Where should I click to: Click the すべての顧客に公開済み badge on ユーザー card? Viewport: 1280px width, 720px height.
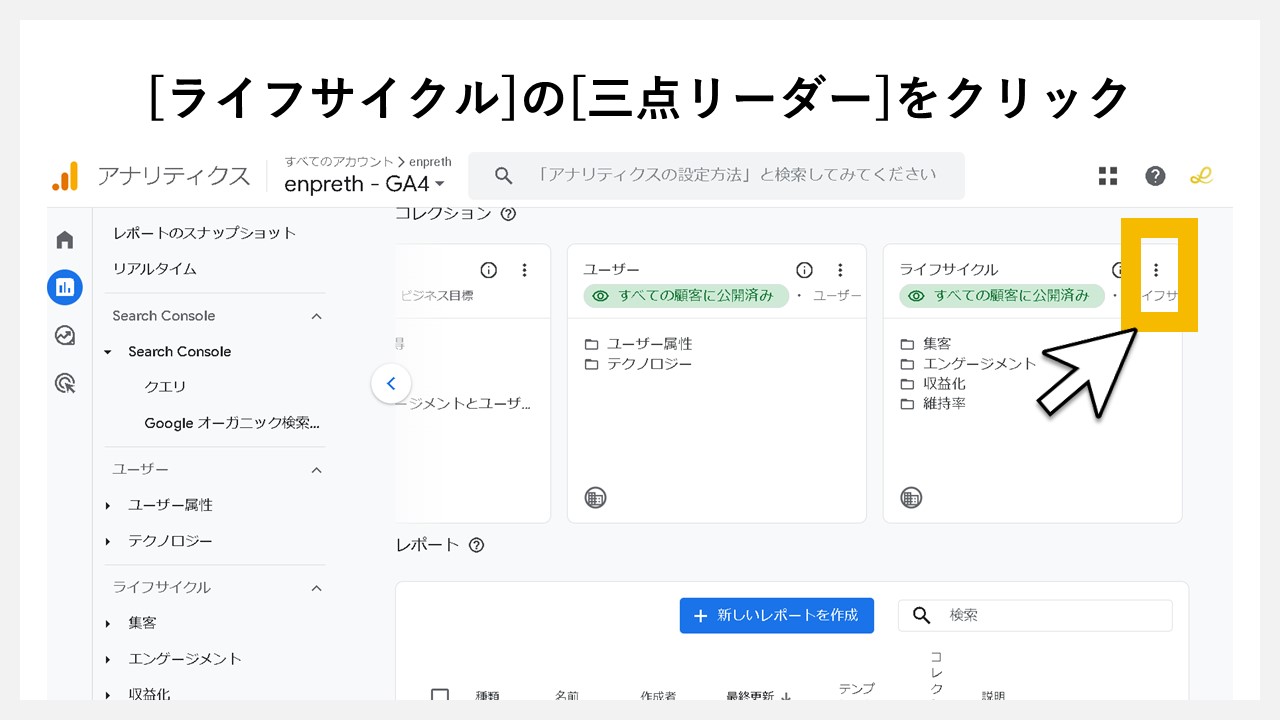point(685,295)
